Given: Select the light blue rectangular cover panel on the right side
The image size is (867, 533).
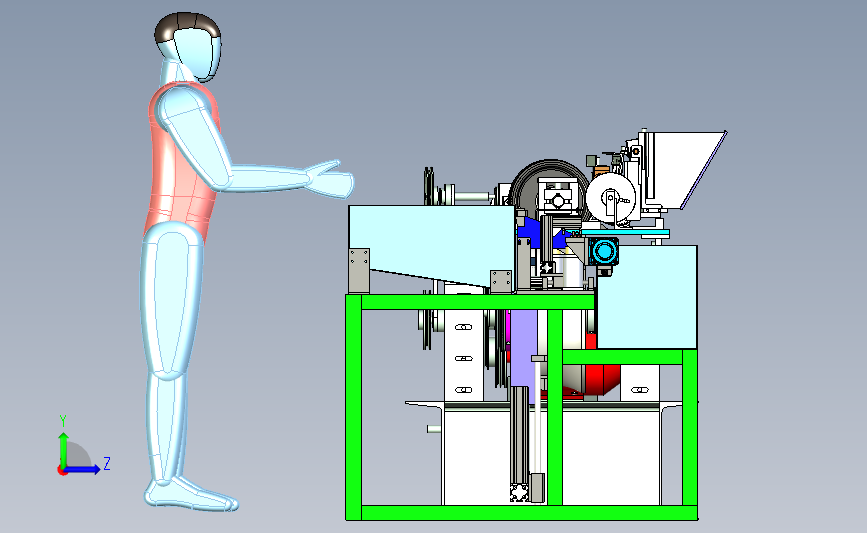Looking at the screenshot, I should [x=647, y=297].
